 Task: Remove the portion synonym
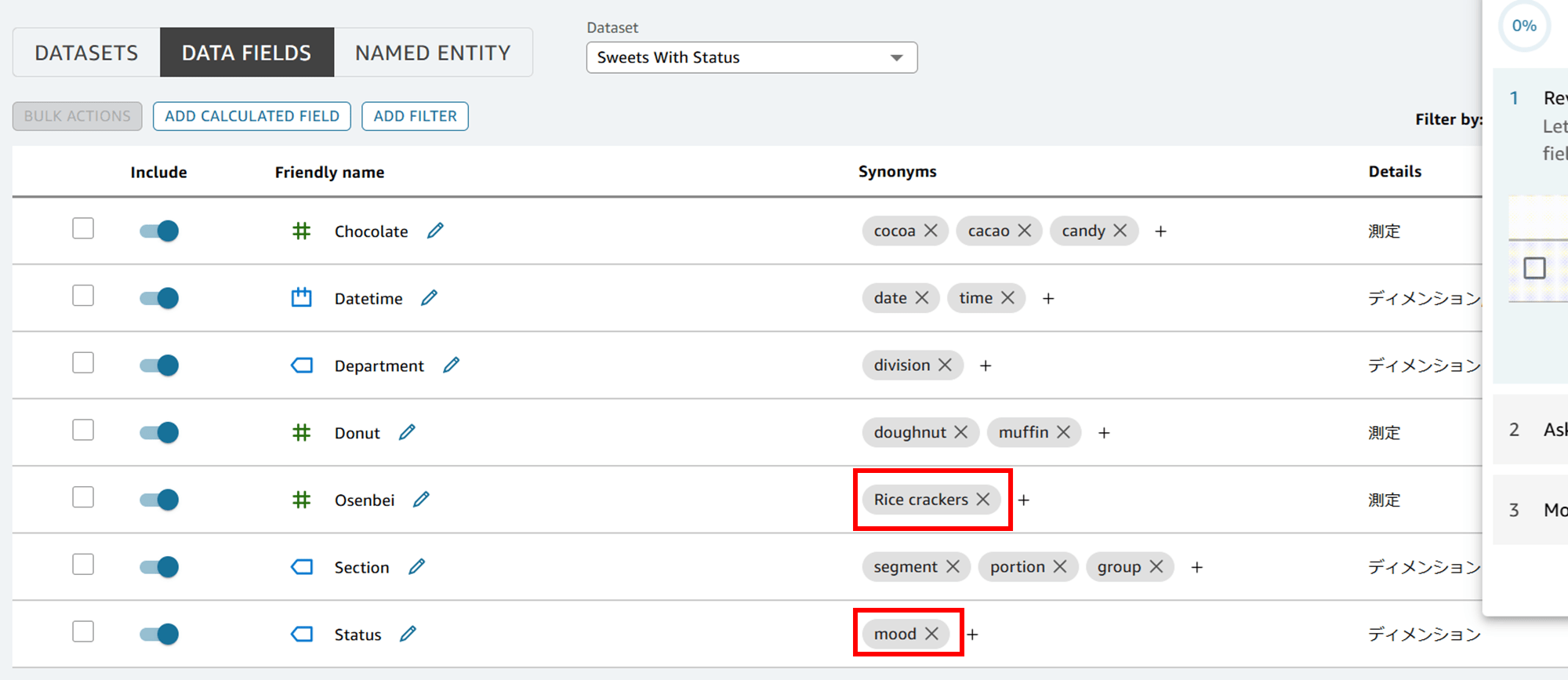click(1060, 566)
